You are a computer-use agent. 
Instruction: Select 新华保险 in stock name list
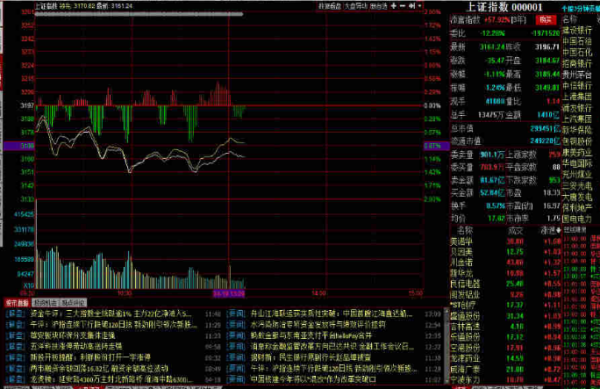[x=577, y=130]
